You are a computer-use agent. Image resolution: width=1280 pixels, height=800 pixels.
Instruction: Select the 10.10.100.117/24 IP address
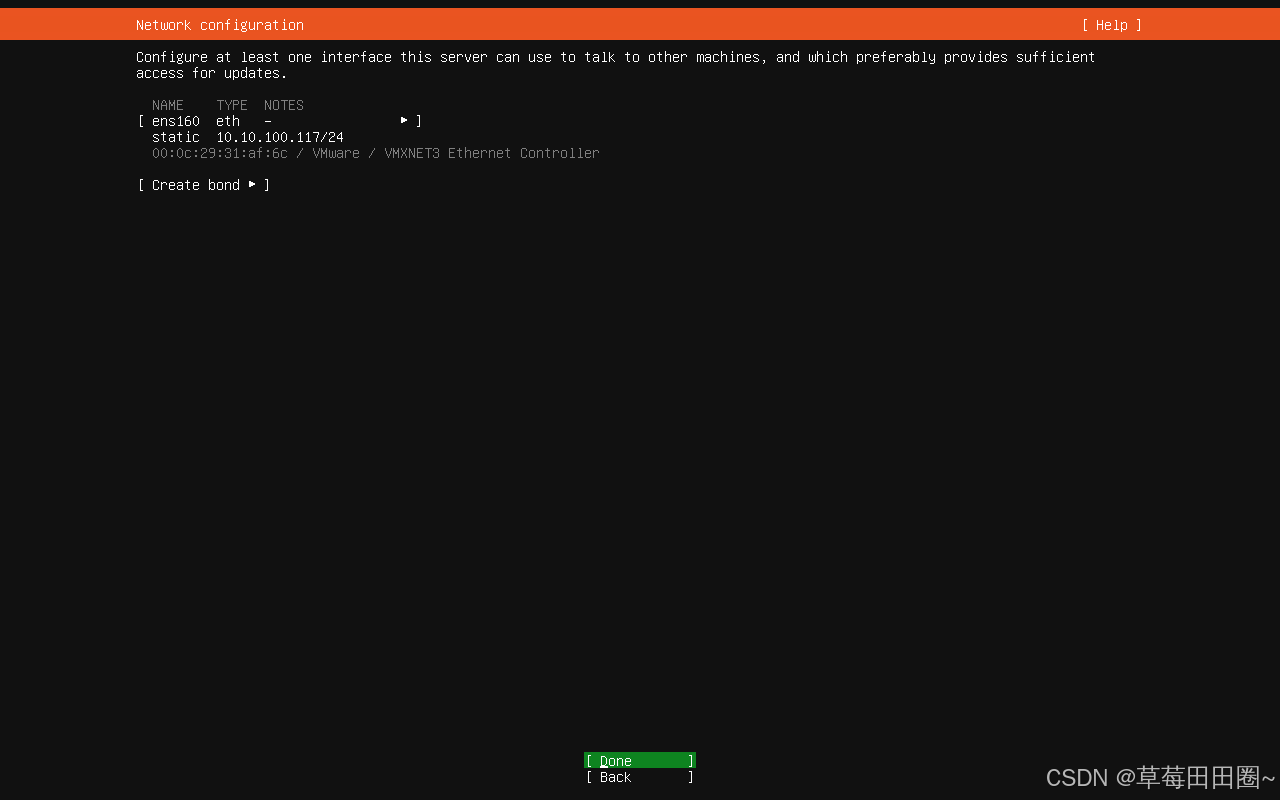click(x=279, y=137)
